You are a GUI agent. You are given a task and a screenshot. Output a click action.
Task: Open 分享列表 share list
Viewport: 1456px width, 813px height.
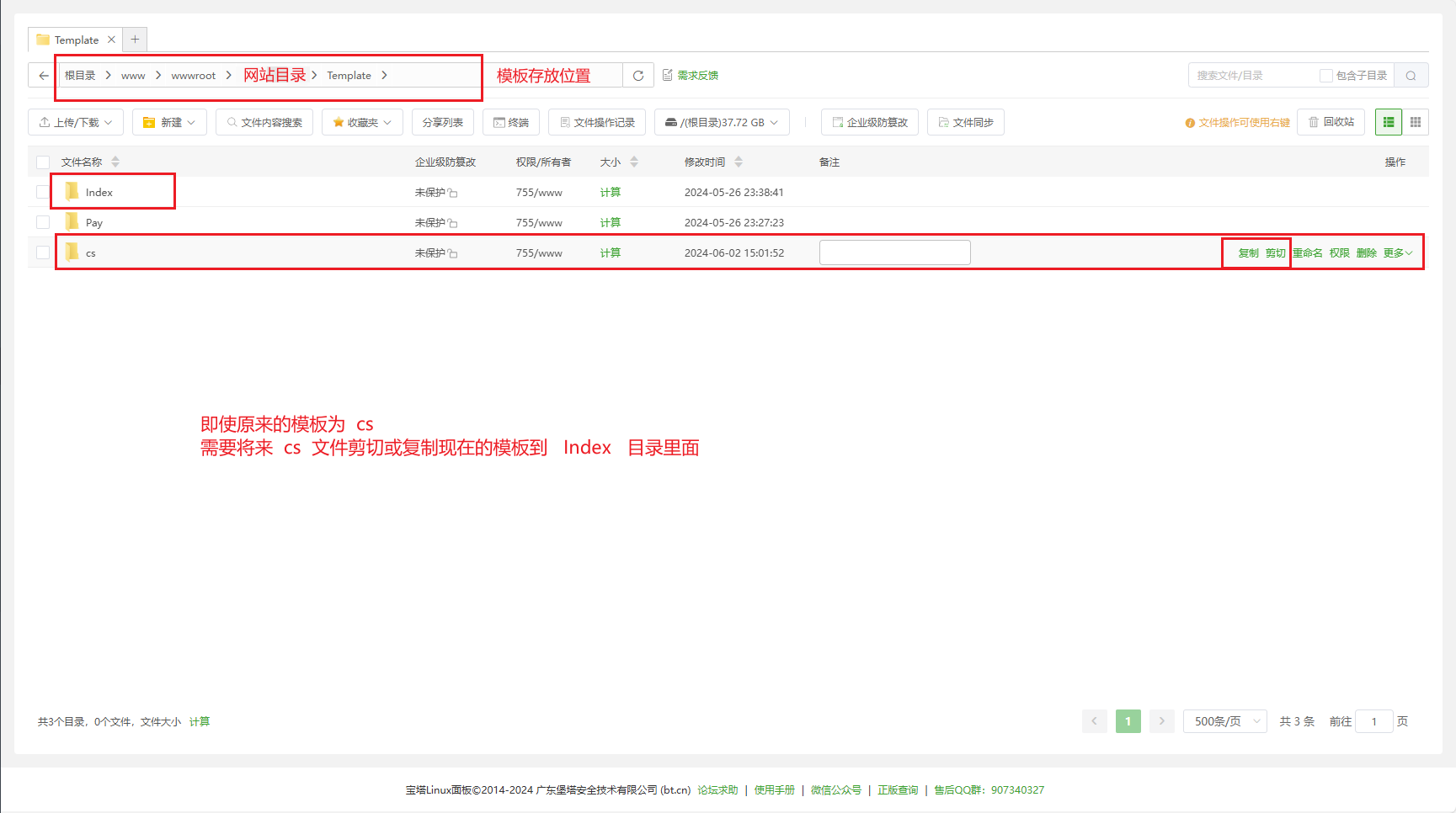pyautogui.click(x=443, y=122)
